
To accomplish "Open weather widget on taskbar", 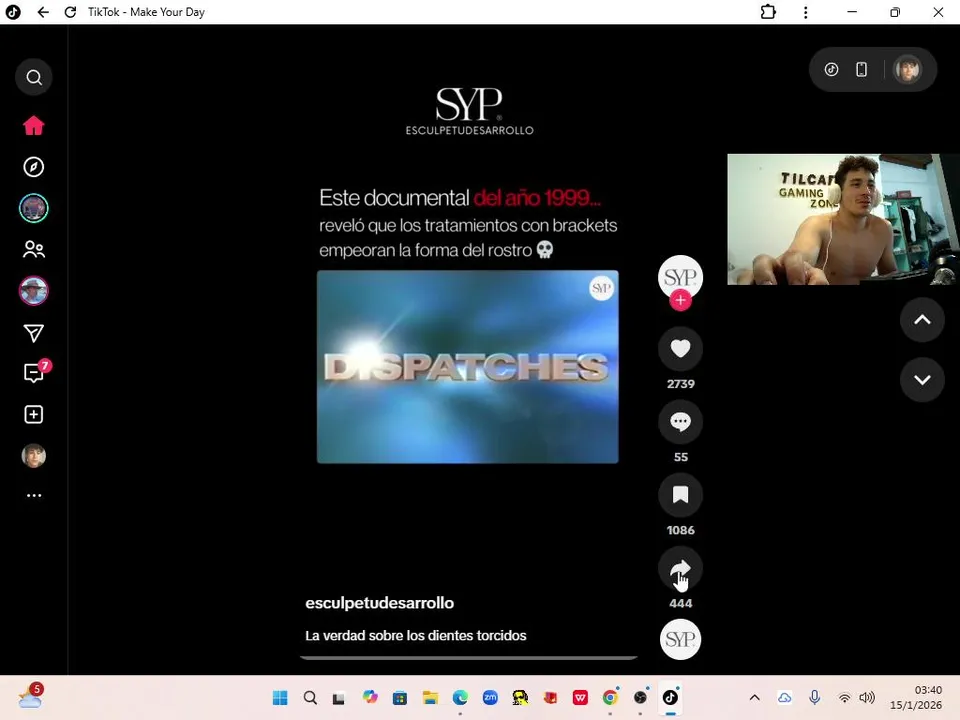I will click(31, 697).
